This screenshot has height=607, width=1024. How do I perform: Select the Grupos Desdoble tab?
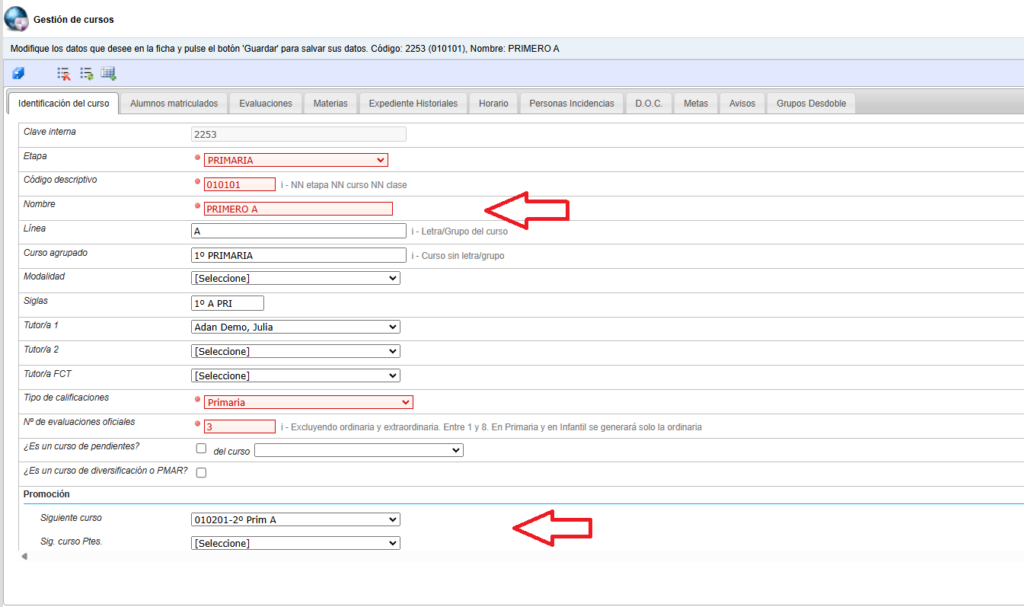pyautogui.click(x=810, y=103)
